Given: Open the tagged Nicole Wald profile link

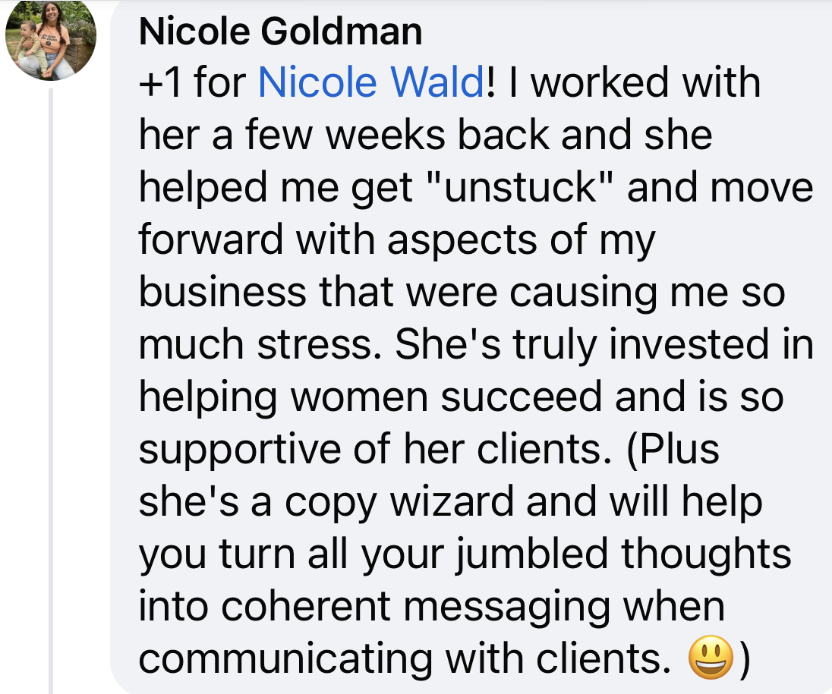Looking at the screenshot, I should pos(371,83).
